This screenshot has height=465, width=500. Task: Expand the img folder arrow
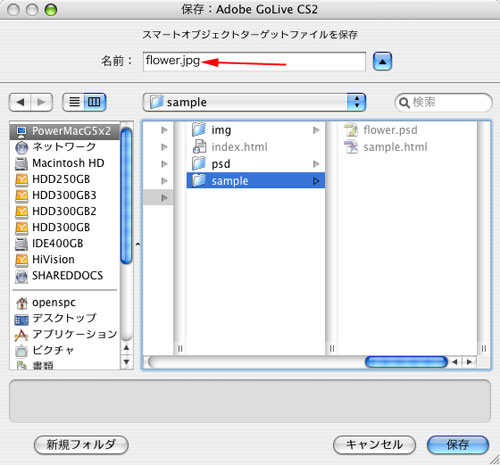[316, 130]
